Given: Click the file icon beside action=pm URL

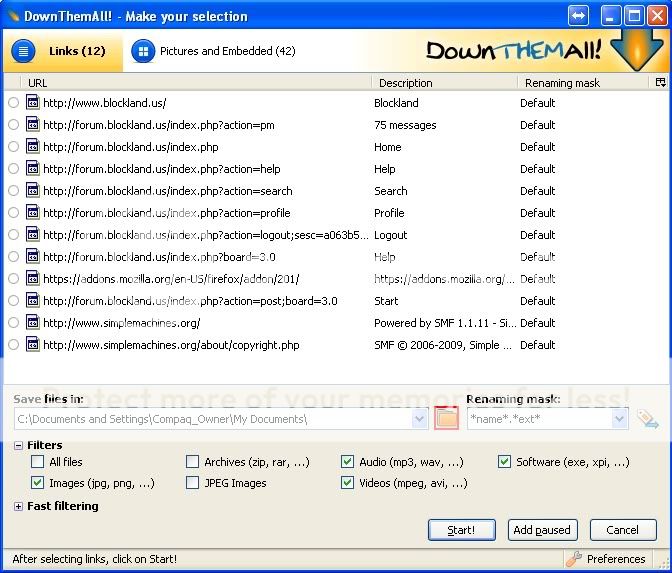Looking at the screenshot, I should coord(33,124).
